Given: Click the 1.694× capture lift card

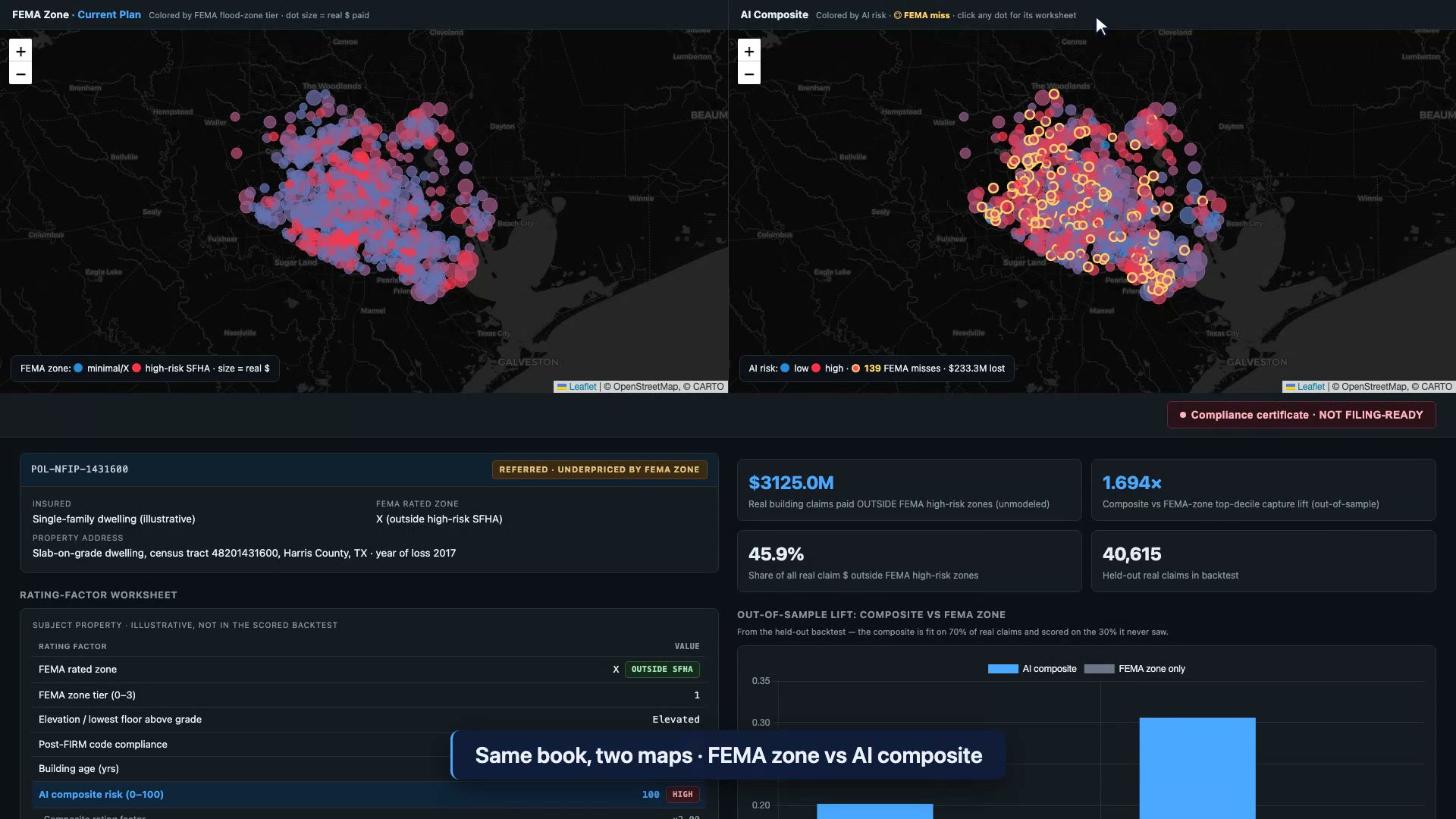Looking at the screenshot, I should 1263,490.
